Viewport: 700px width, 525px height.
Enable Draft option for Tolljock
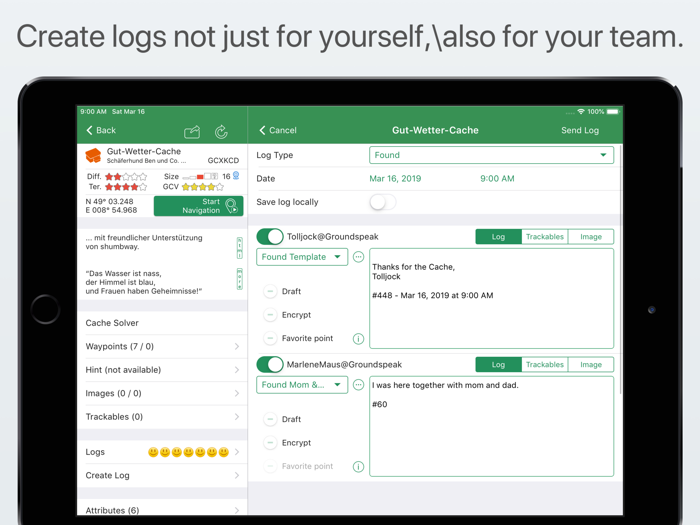[x=270, y=292]
